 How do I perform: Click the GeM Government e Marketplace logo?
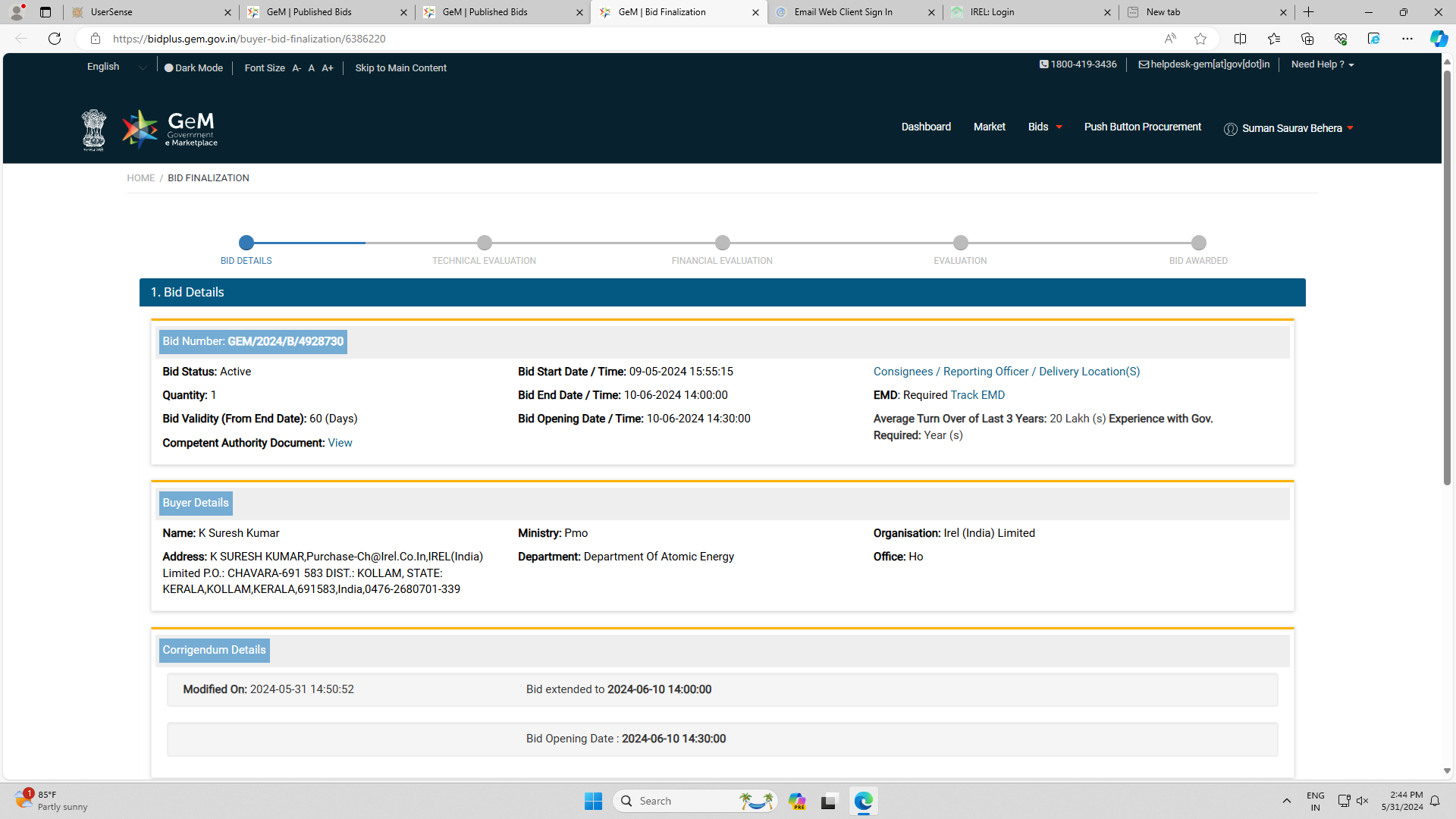point(170,129)
